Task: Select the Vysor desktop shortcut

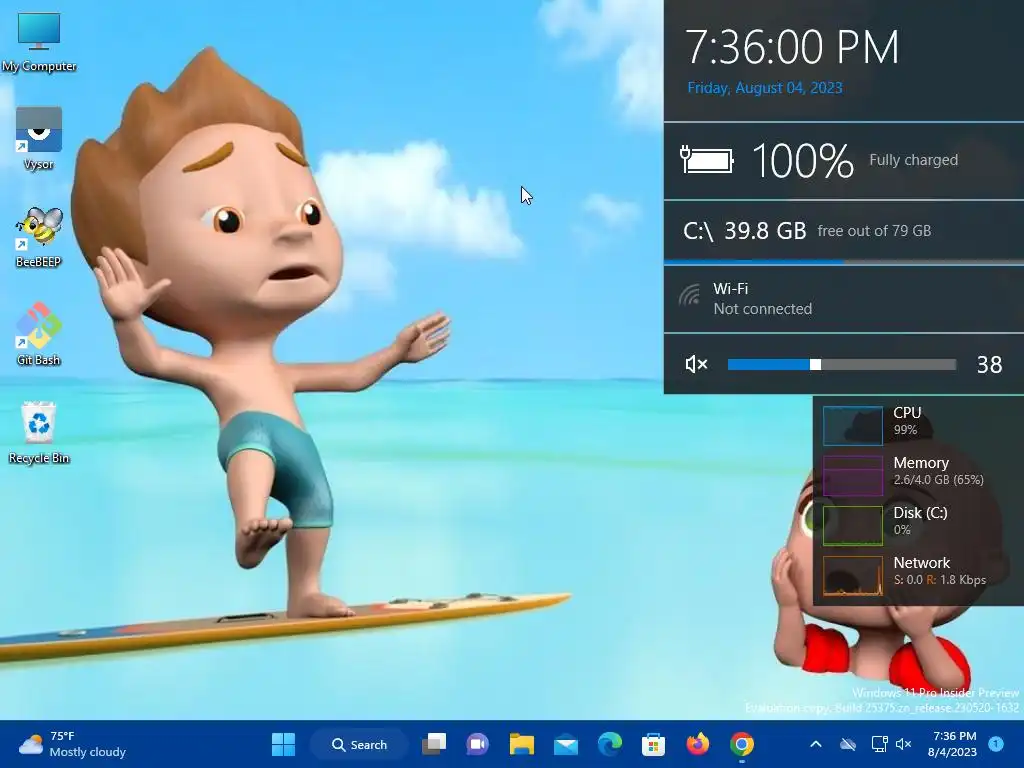Action: point(39,138)
